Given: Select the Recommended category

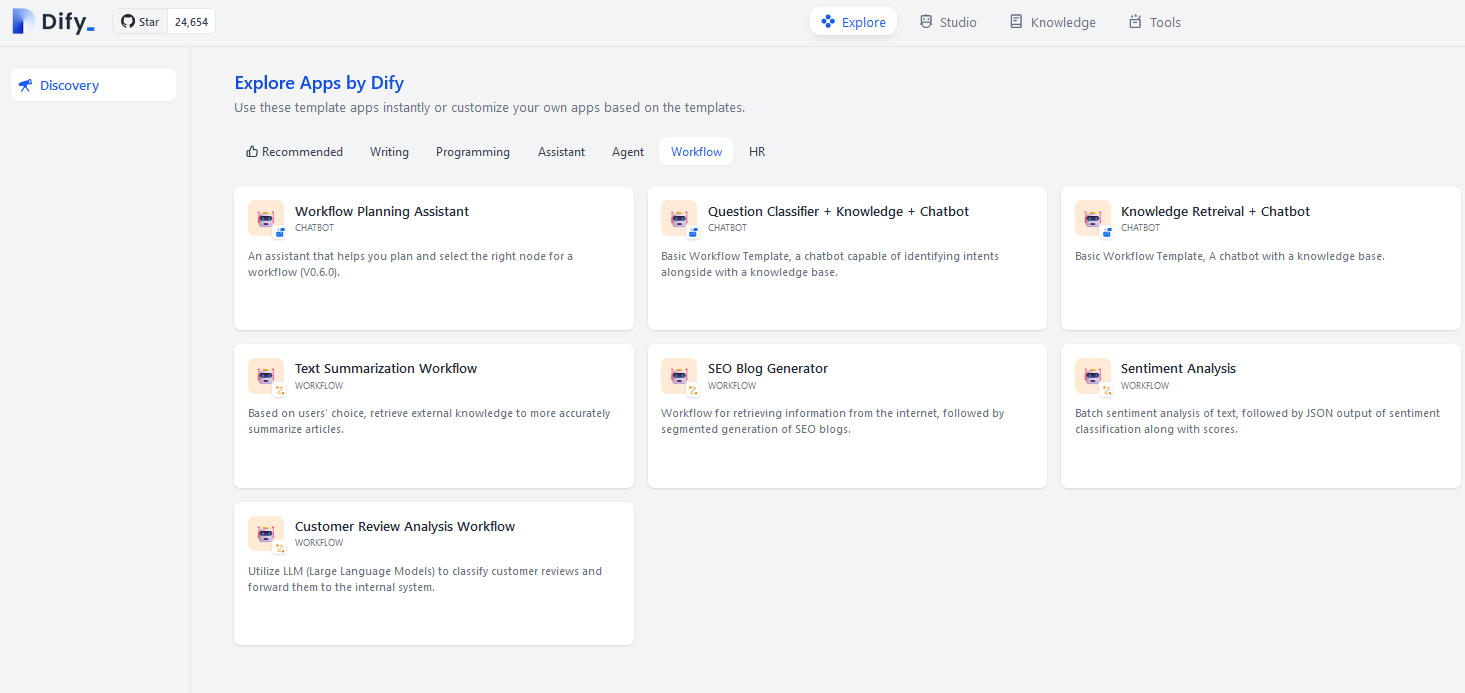Looking at the screenshot, I should pyautogui.click(x=294, y=152).
